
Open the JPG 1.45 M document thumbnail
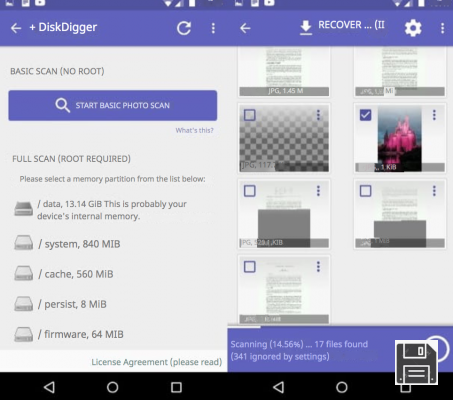pyautogui.click(x=284, y=72)
